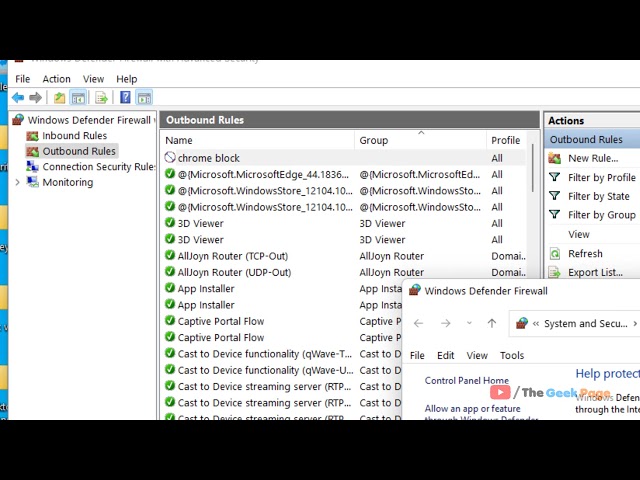Viewport: 640px width, 480px height.
Task: Click Forward arrow in Windows Defender Firewall window
Action: (446, 324)
